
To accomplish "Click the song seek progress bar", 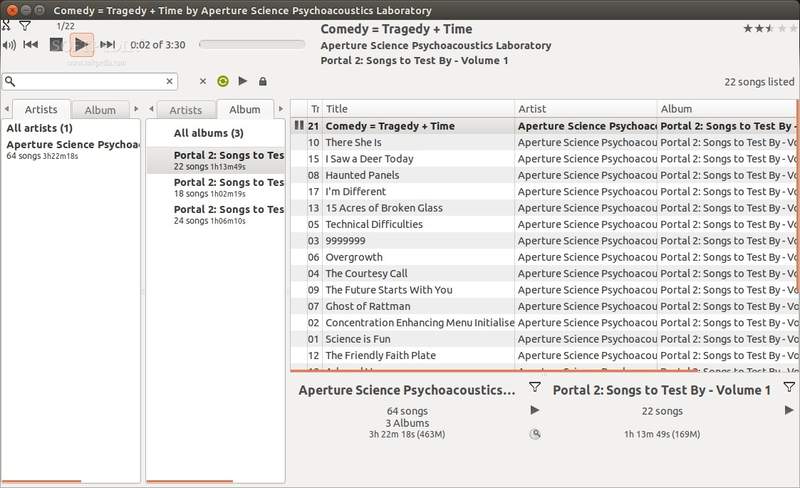I will click(252, 44).
